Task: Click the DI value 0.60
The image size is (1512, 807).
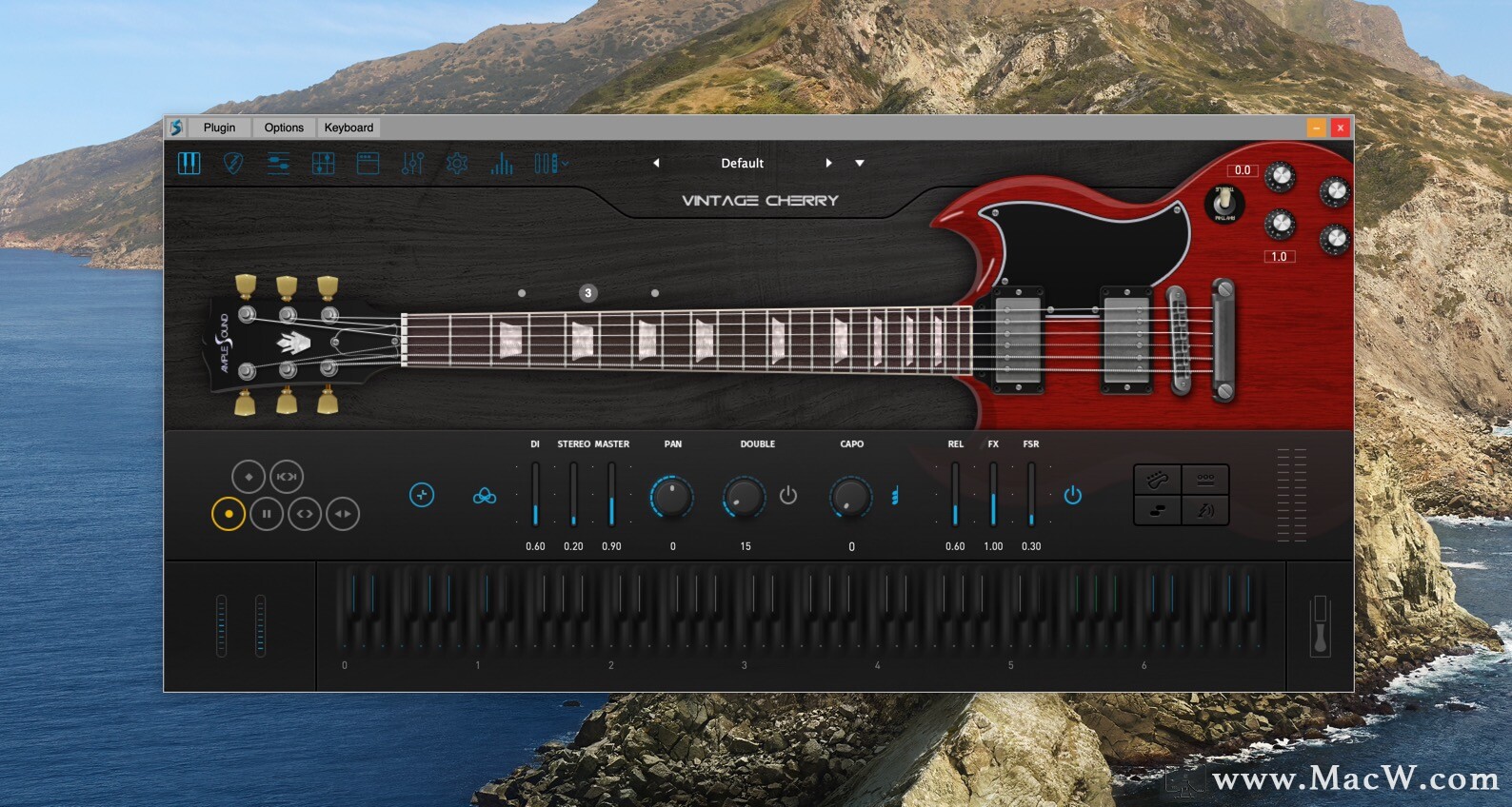Action: [x=535, y=546]
